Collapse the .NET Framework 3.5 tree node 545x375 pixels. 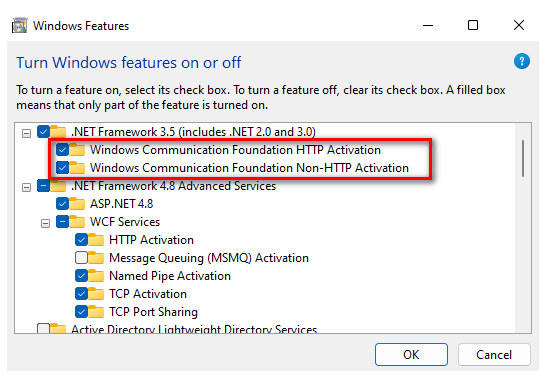coord(26,133)
